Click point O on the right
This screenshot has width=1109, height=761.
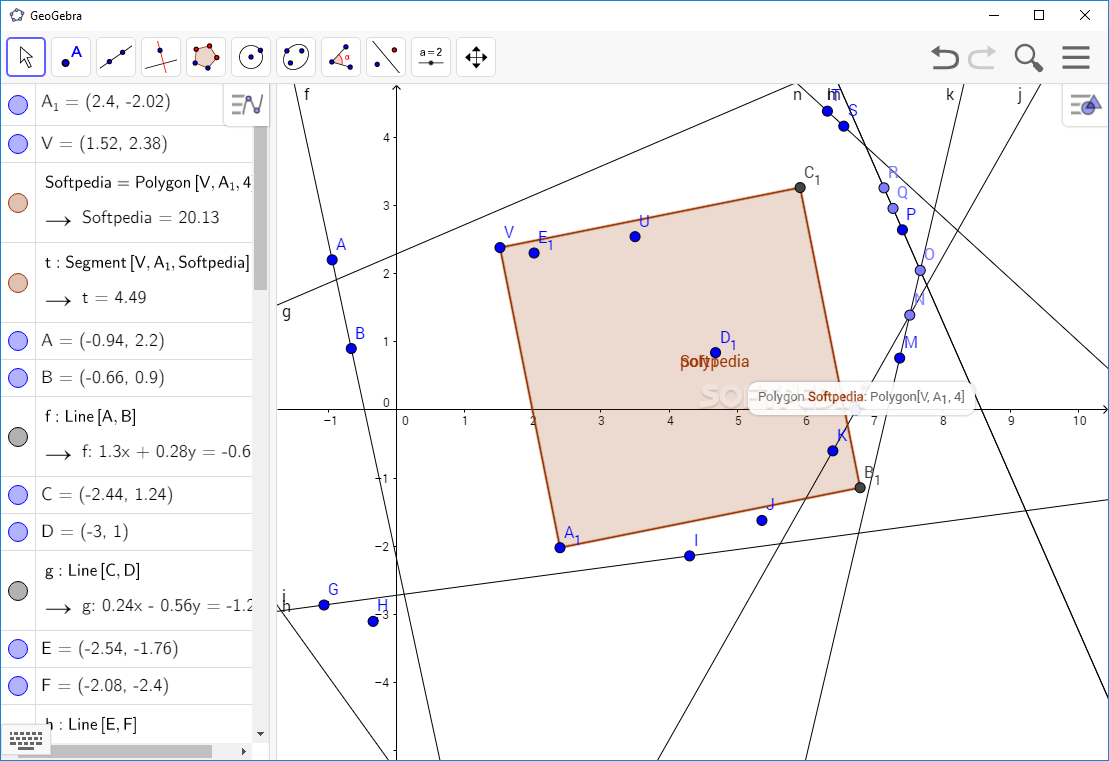coord(920,270)
